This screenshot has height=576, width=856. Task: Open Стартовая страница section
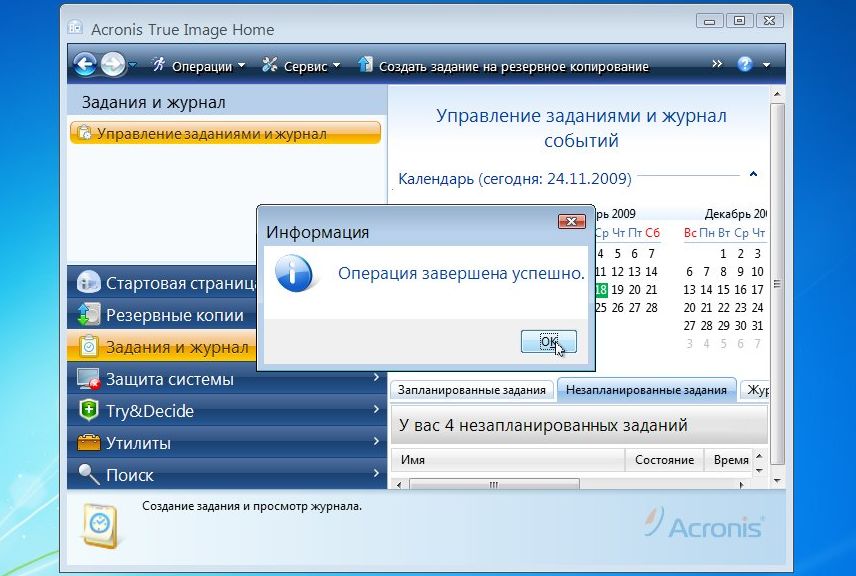coord(163,283)
